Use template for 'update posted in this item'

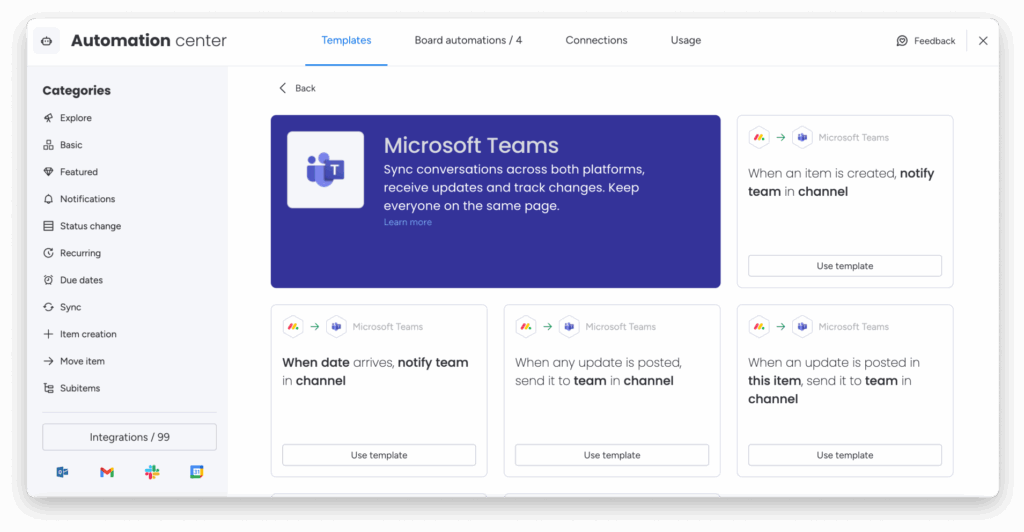(x=844, y=455)
